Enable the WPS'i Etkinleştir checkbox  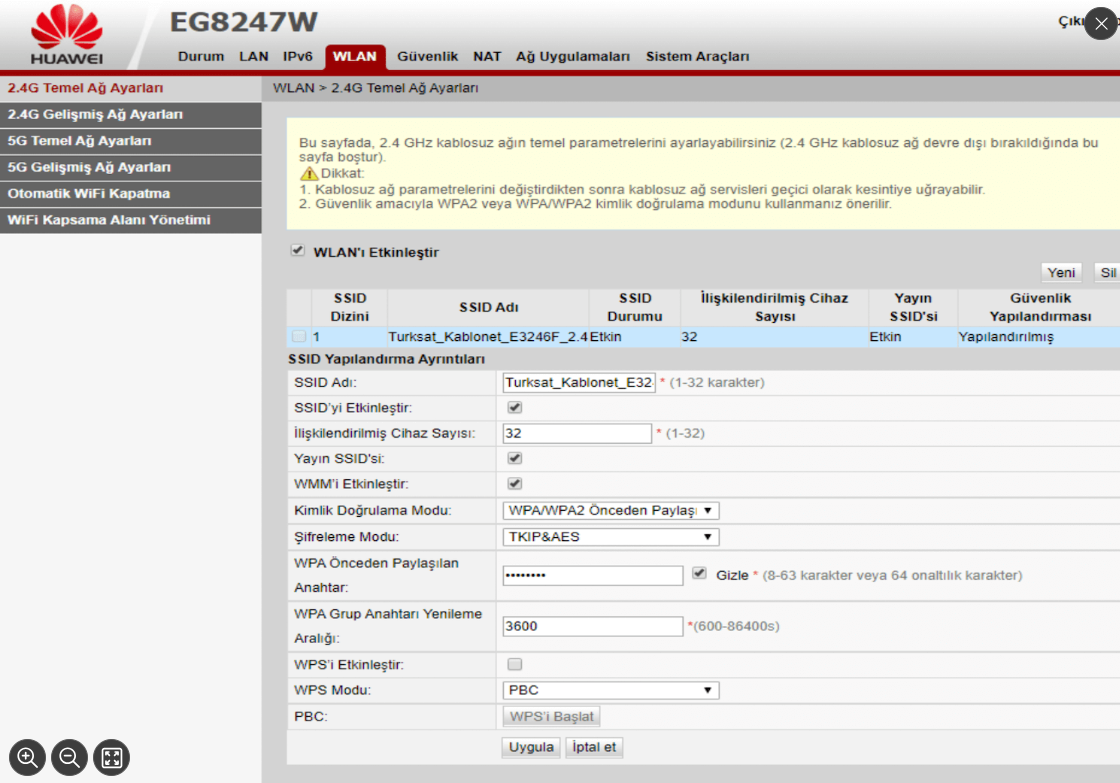(514, 664)
